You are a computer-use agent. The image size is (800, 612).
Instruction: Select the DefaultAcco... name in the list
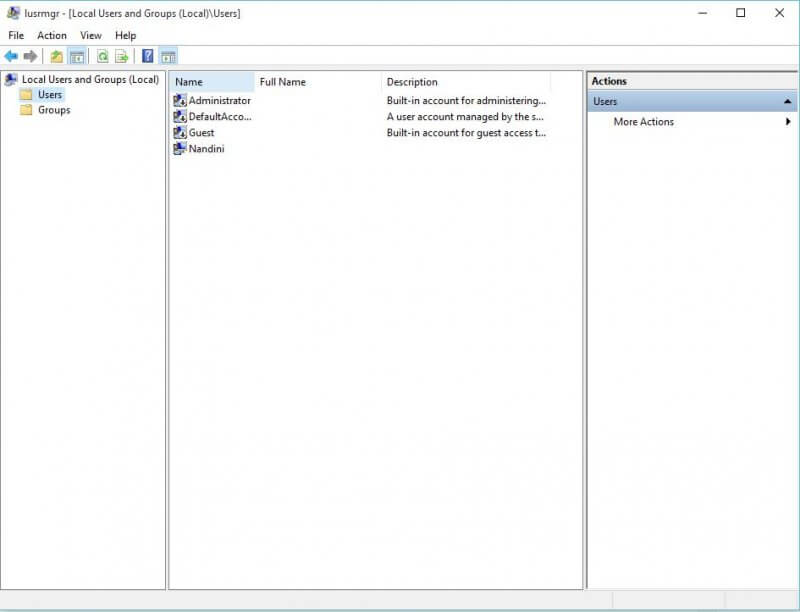coord(220,117)
